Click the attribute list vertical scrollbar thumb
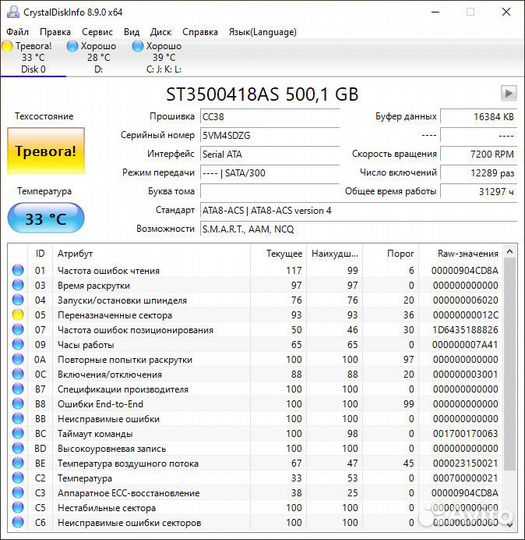The height and width of the screenshot is (540, 525). 510,364
